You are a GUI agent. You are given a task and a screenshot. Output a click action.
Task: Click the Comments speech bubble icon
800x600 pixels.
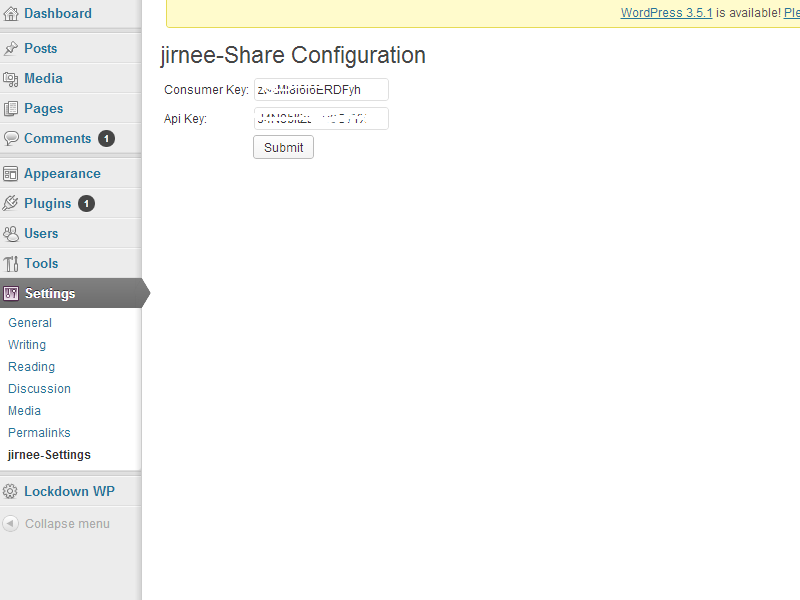11,138
